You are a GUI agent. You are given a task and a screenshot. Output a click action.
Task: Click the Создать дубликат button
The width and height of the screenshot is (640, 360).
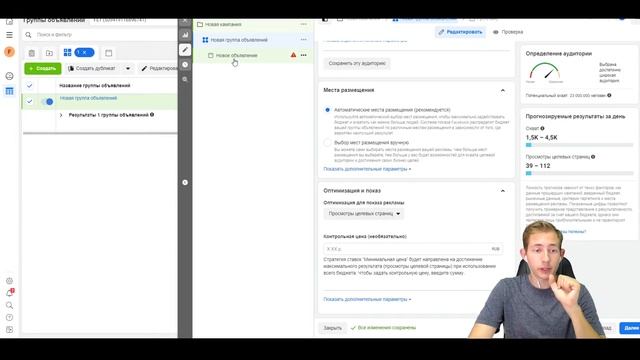[x=92, y=69]
